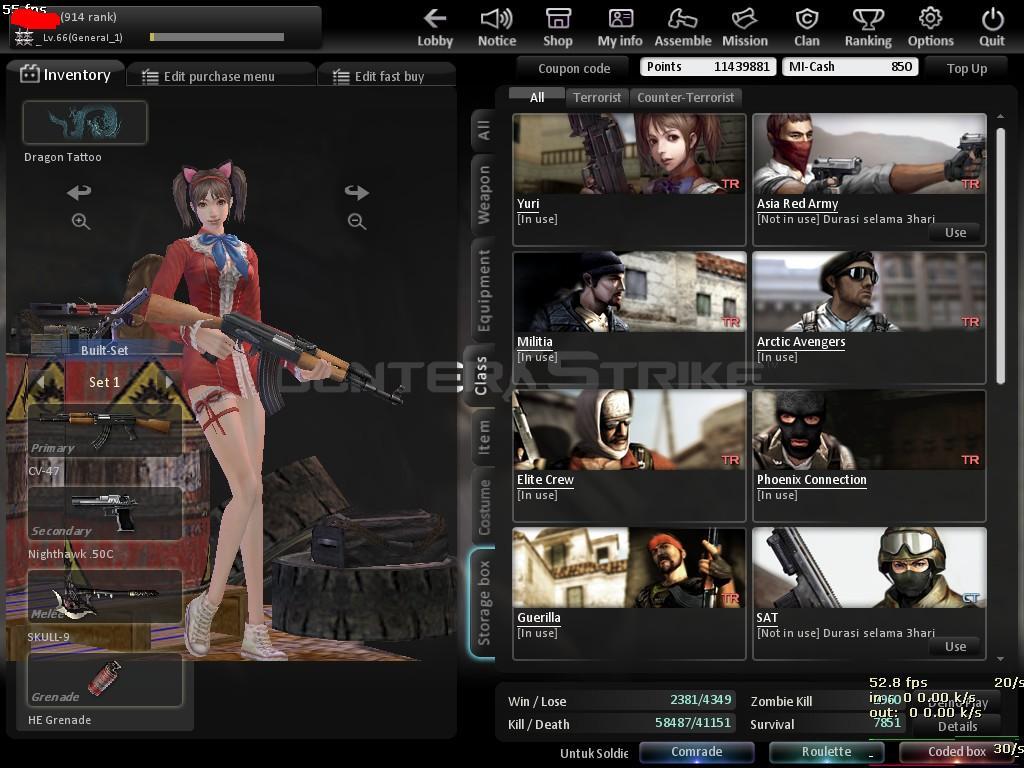The height and width of the screenshot is (768, 1024).
Task: Select the Class side tab
Action: click(x=481, y=376)
